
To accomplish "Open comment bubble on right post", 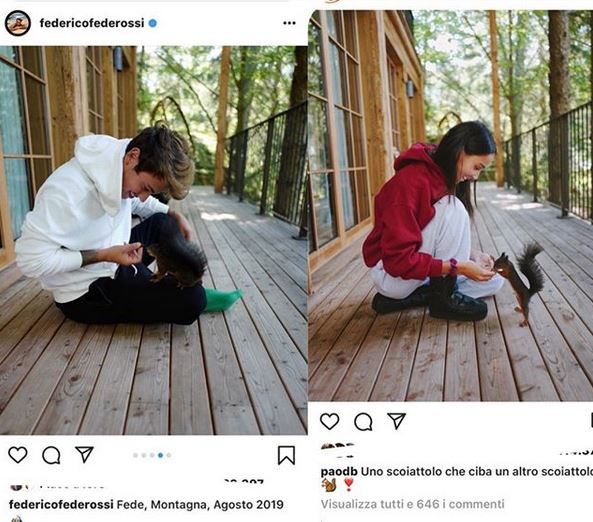I will [363, 422].
